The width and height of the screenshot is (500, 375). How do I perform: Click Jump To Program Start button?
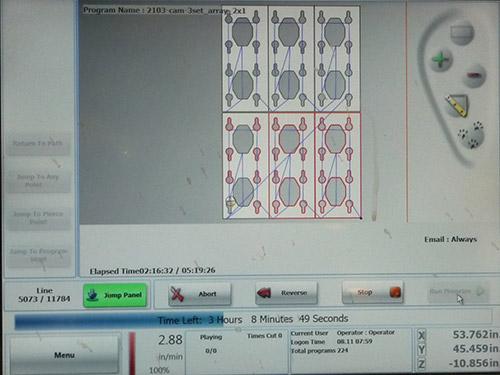click(x=38, y=255)
